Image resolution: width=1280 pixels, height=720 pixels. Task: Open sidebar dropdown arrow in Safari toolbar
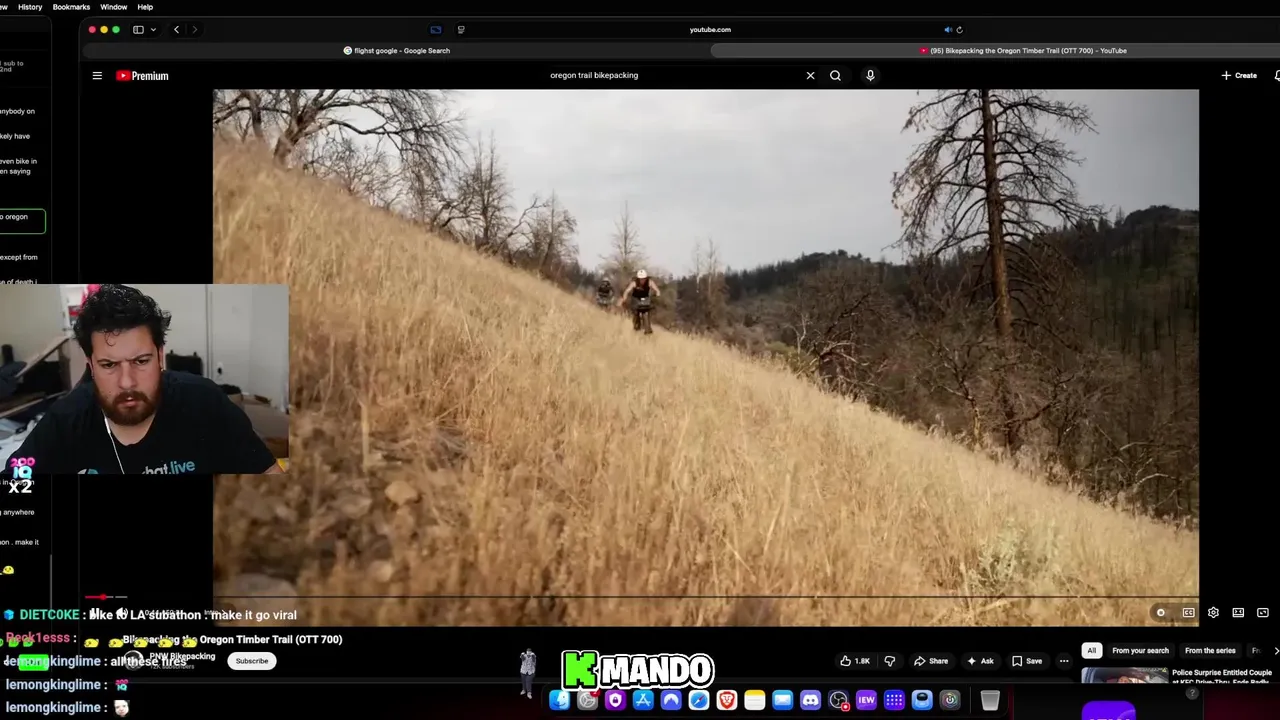pyautogui.click(x=153, y=30)
